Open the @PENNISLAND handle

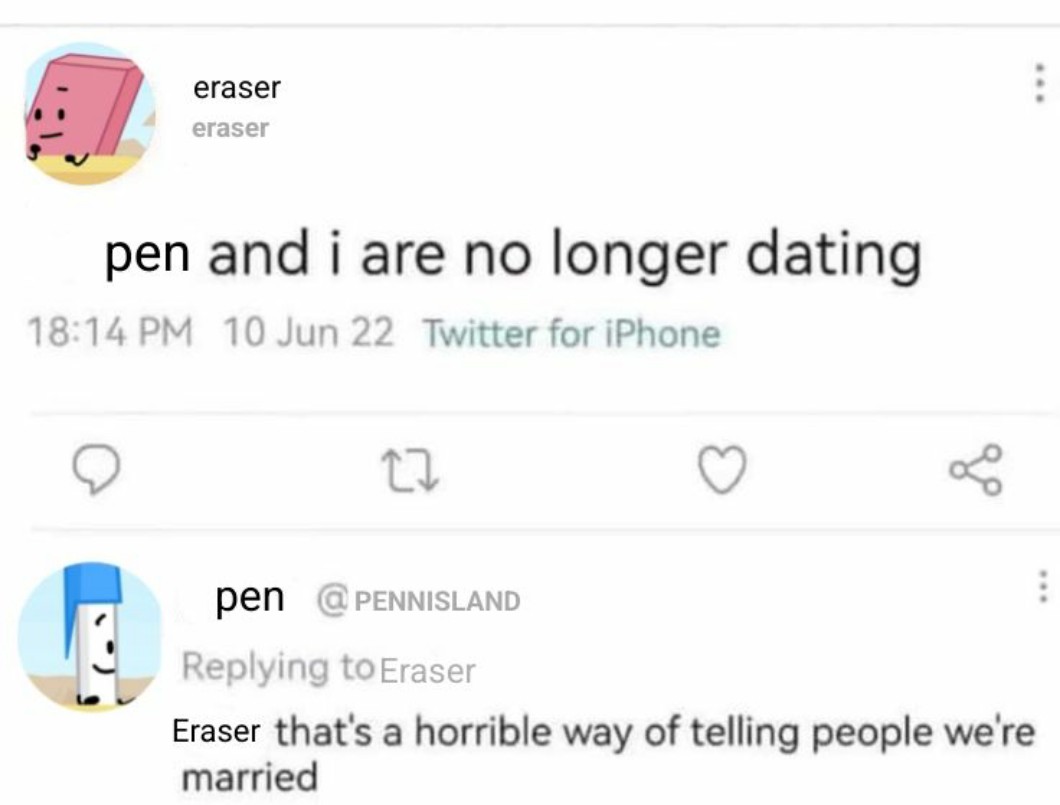pos(419,600)
